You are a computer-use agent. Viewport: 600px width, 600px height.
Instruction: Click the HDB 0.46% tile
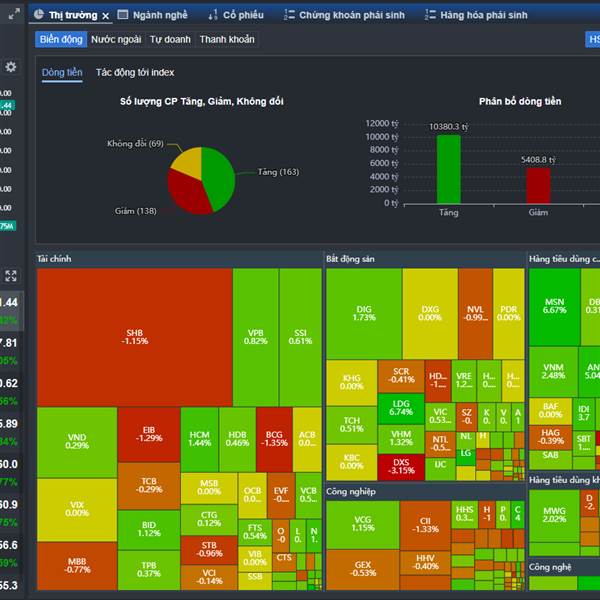[x=237, y=439]
